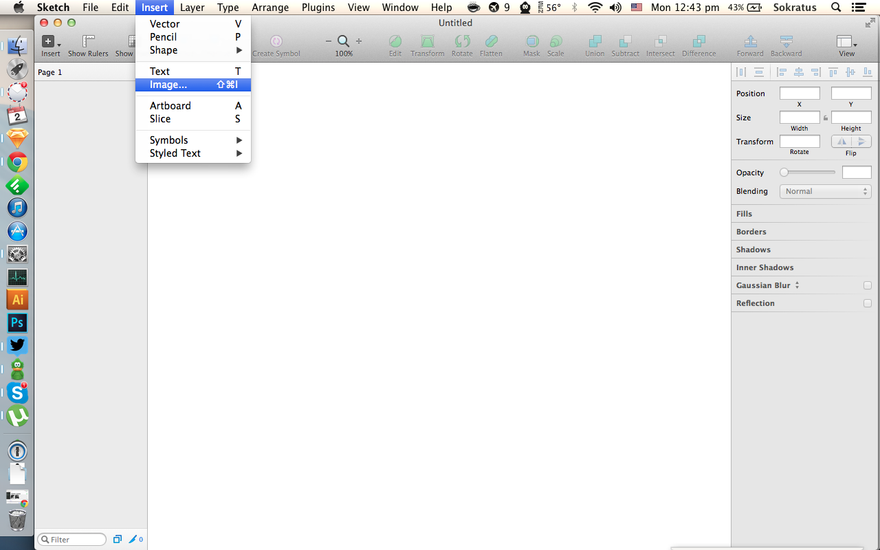Align layers horizontal center
The width and height of the screenshot is (880, 550).
coord(799,72)
